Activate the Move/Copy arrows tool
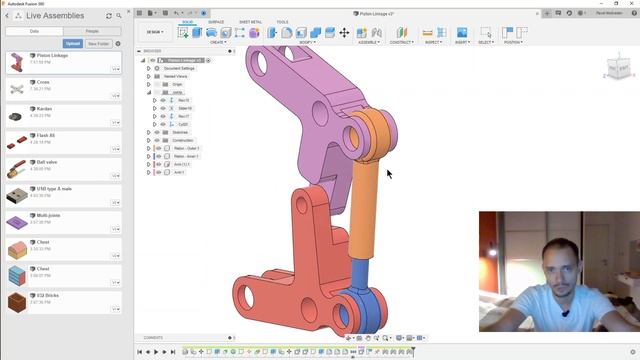 344,33
